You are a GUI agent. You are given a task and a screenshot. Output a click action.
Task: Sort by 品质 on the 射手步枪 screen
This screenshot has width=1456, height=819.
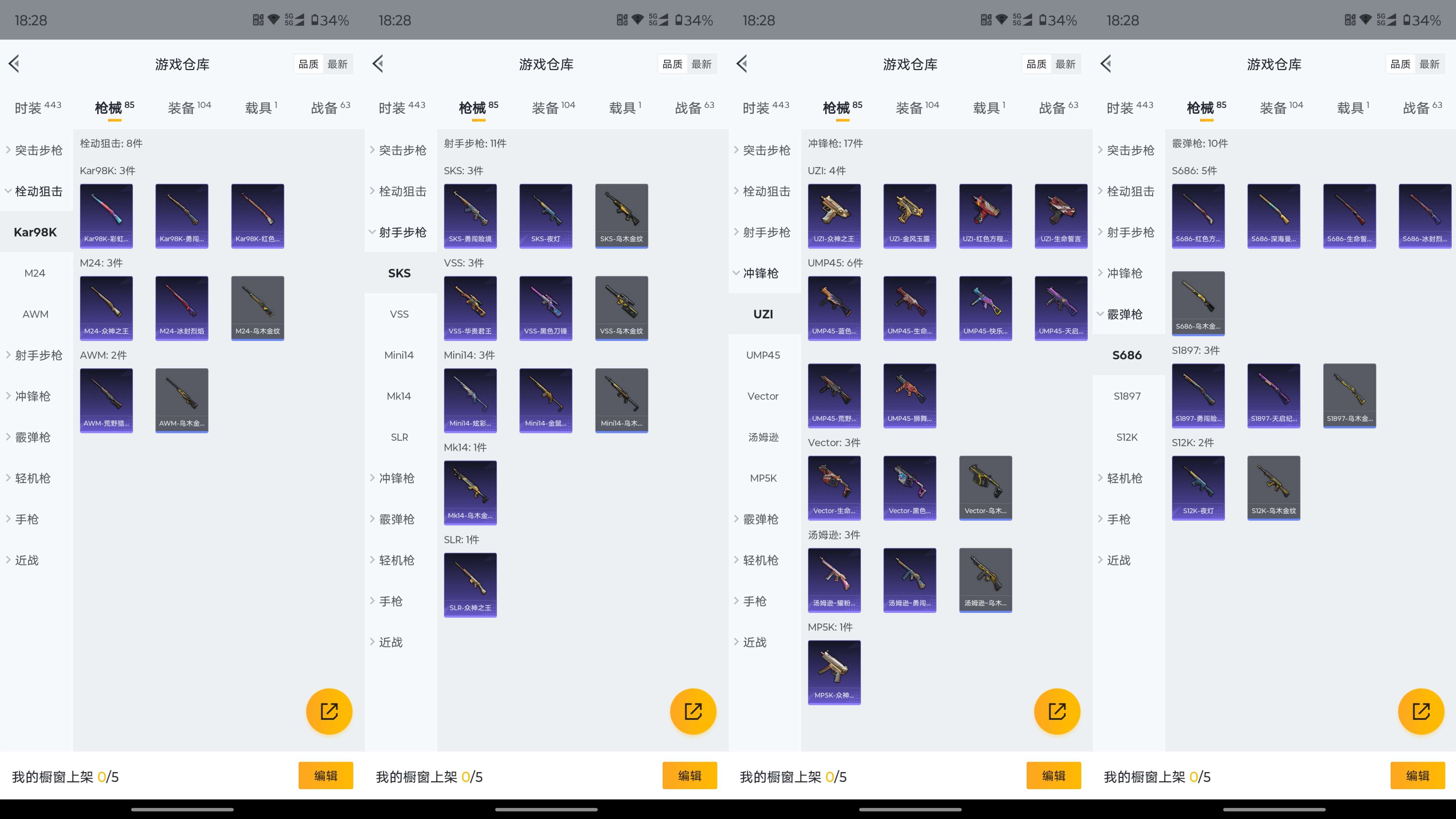[x=673, y=64]
